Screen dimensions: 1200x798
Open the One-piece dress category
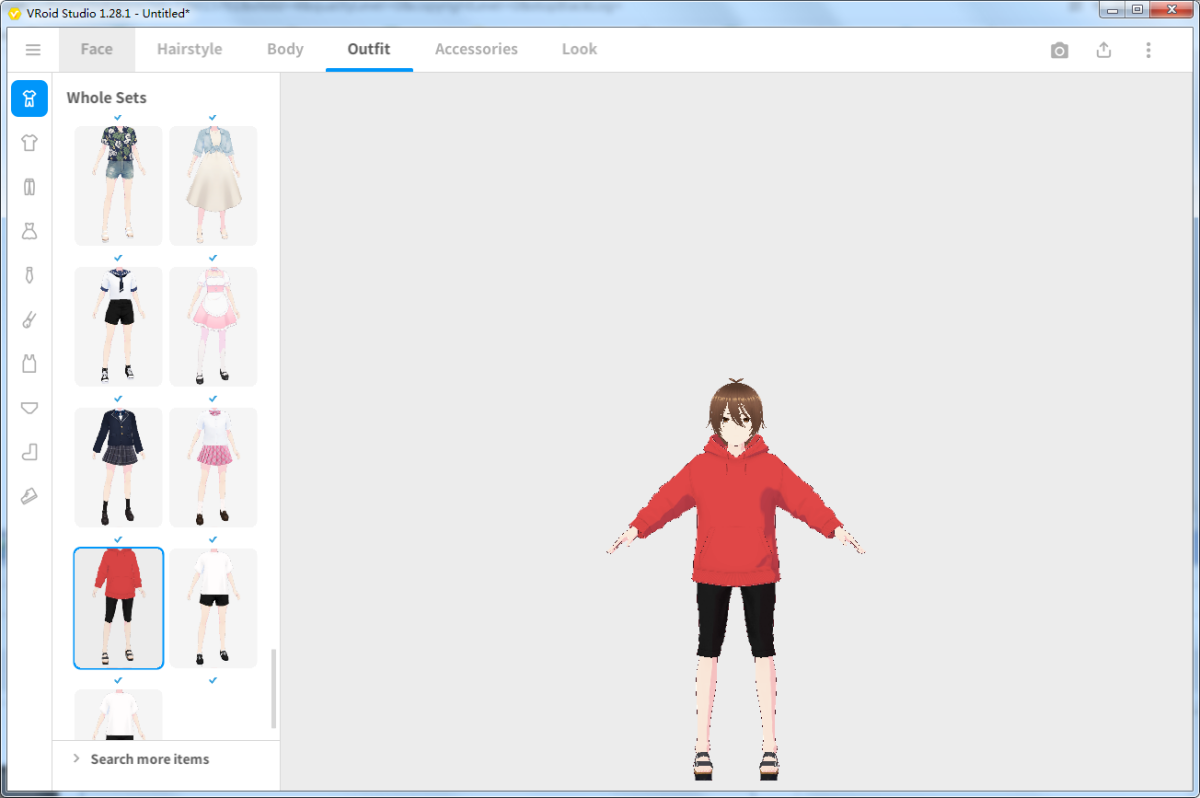pos(29,230)
